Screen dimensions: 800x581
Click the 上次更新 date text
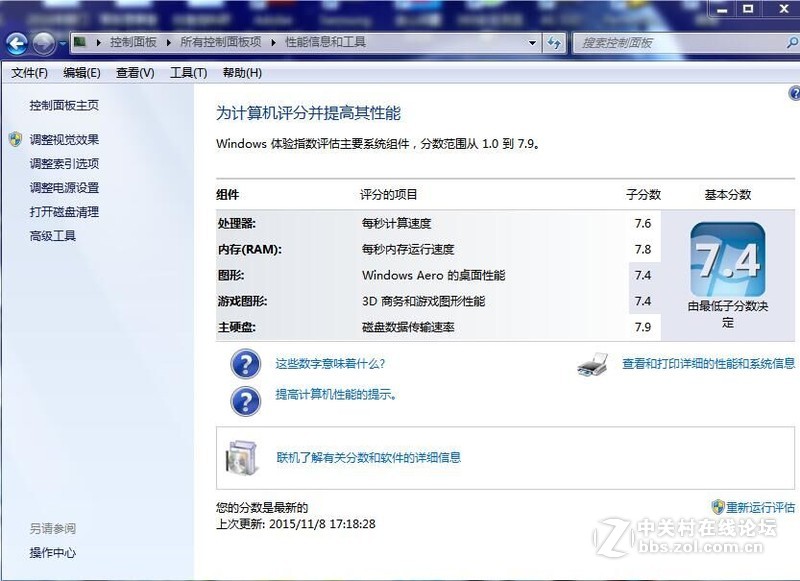(296, 524)
